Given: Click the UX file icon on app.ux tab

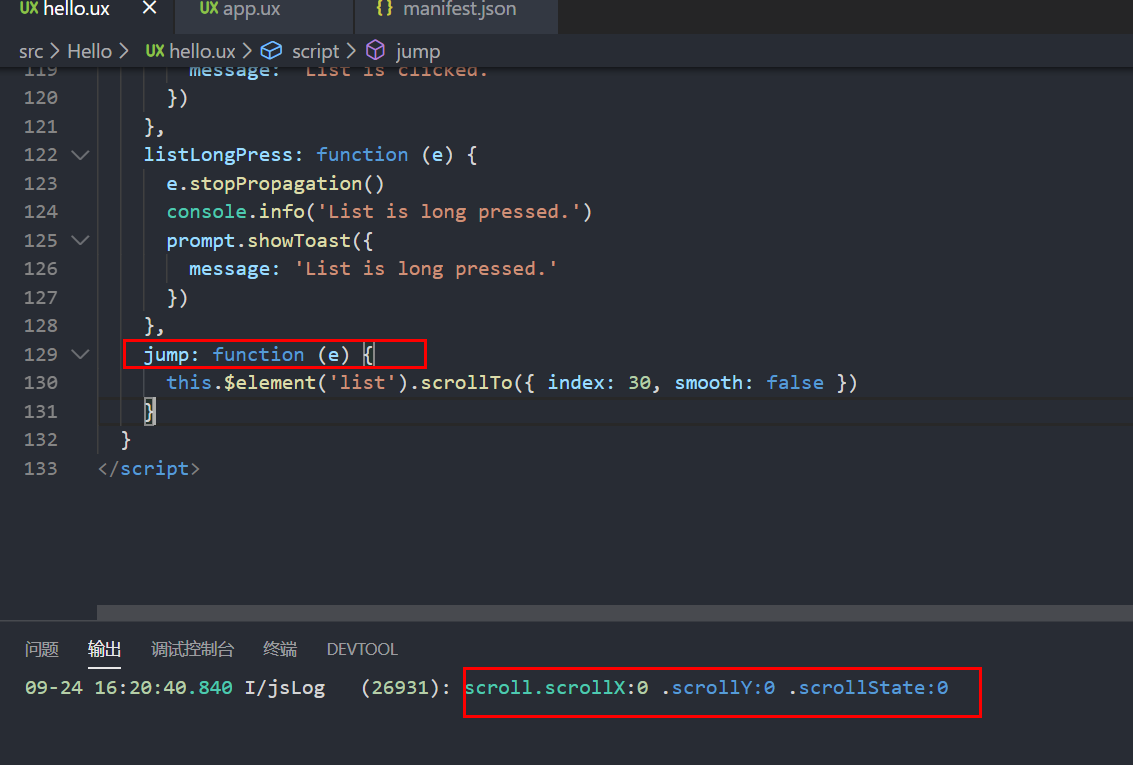Looking at the screenshot, I should pos(209,9).
